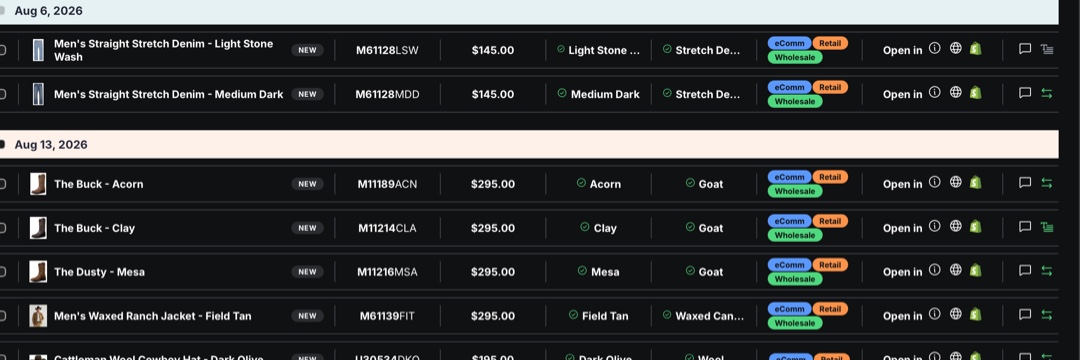Click text-list icon on Light Stone Wash row
This screenshot has width=1080, height=360.
pos(1047,49)
